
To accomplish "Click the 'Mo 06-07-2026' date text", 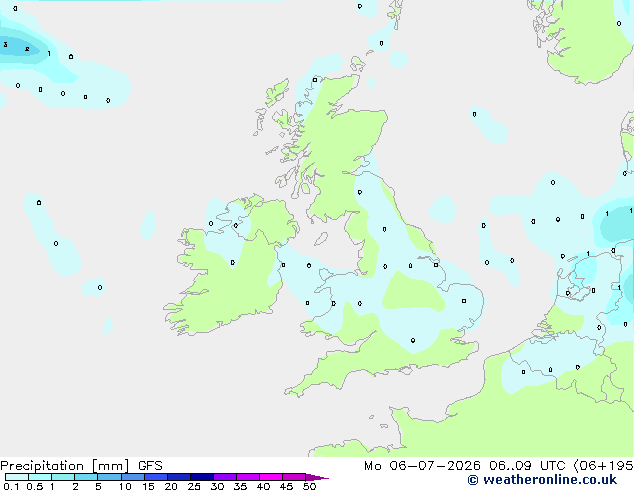I will click(423, 466).
